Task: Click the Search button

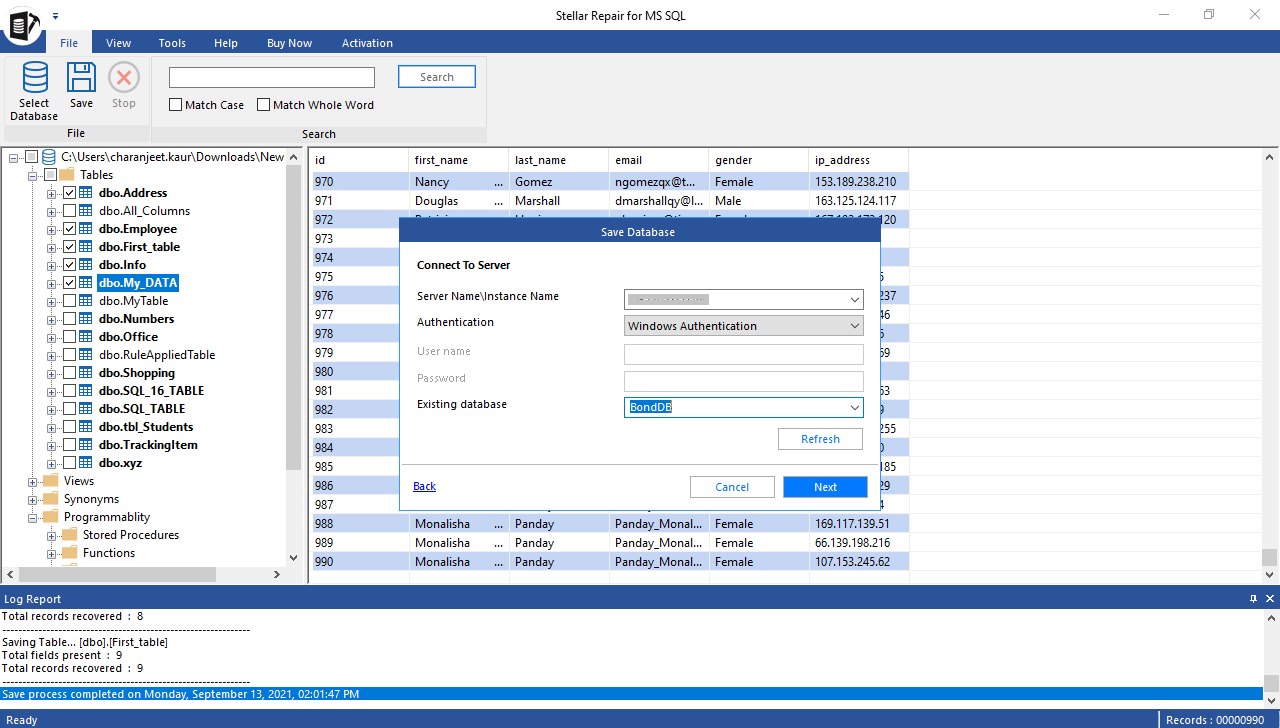Action: (x=437, y=77)
